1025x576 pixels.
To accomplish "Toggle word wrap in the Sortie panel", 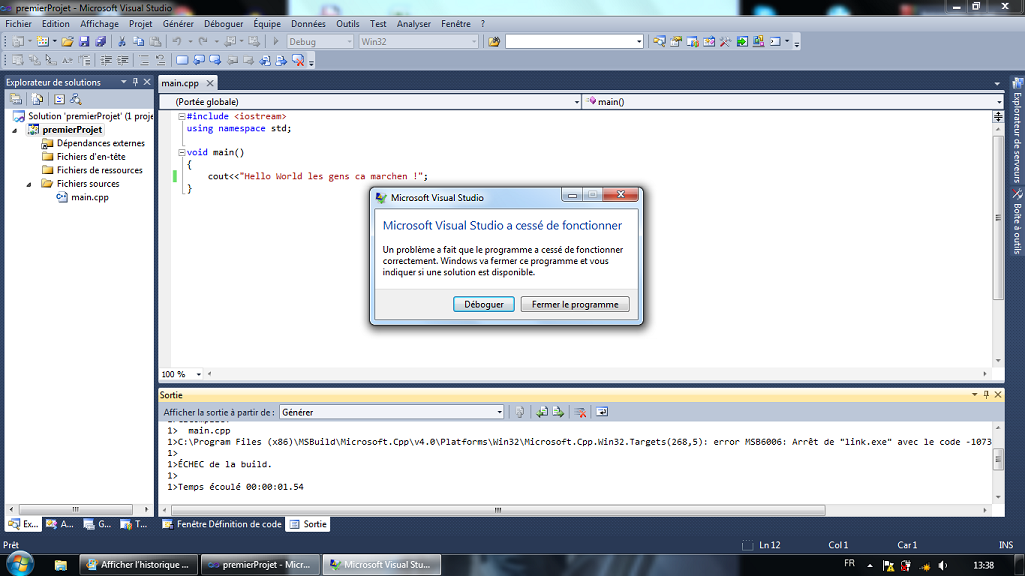I will [601, 412].
